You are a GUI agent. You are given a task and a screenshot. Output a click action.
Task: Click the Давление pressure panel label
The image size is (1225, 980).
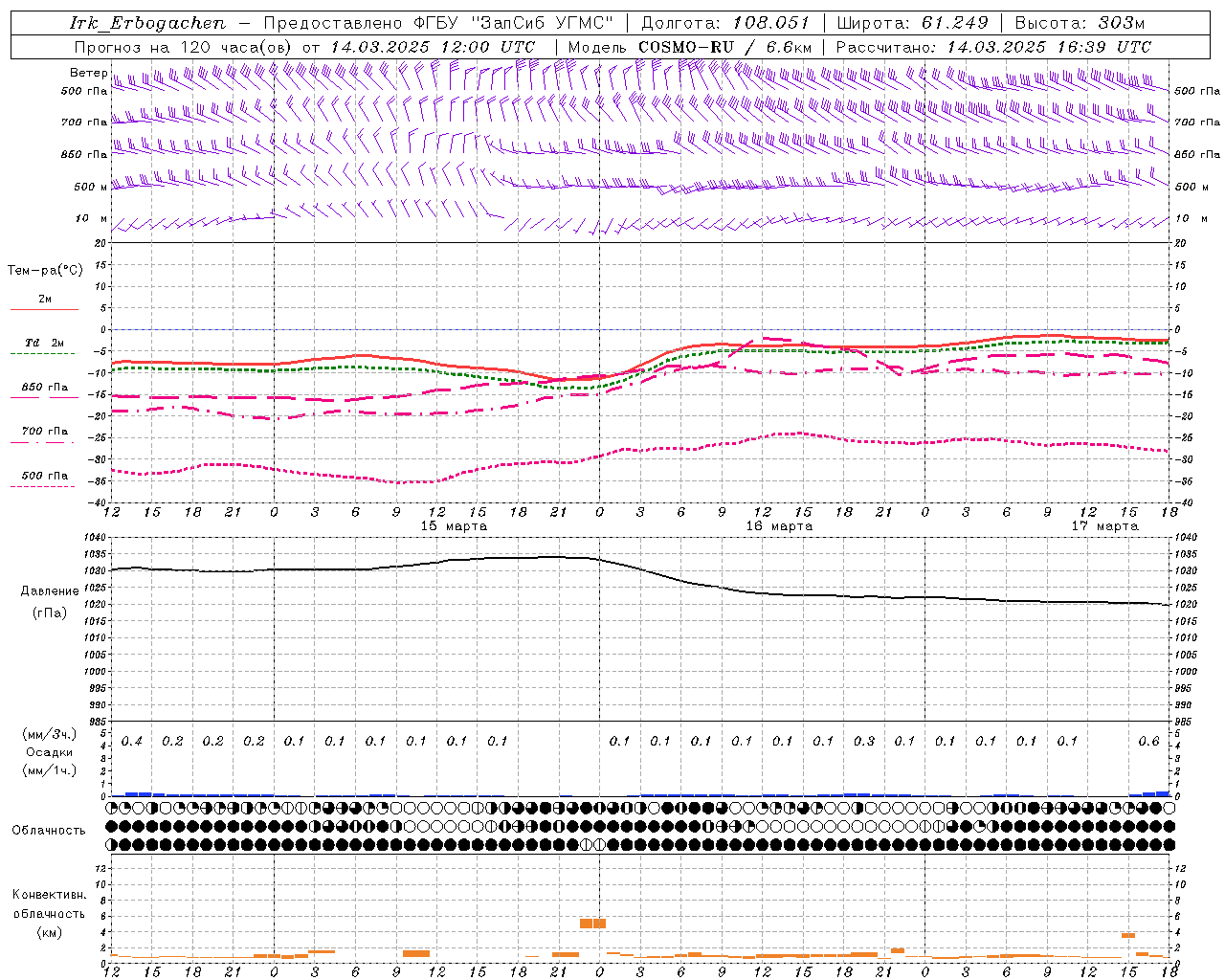pos(50,591)
